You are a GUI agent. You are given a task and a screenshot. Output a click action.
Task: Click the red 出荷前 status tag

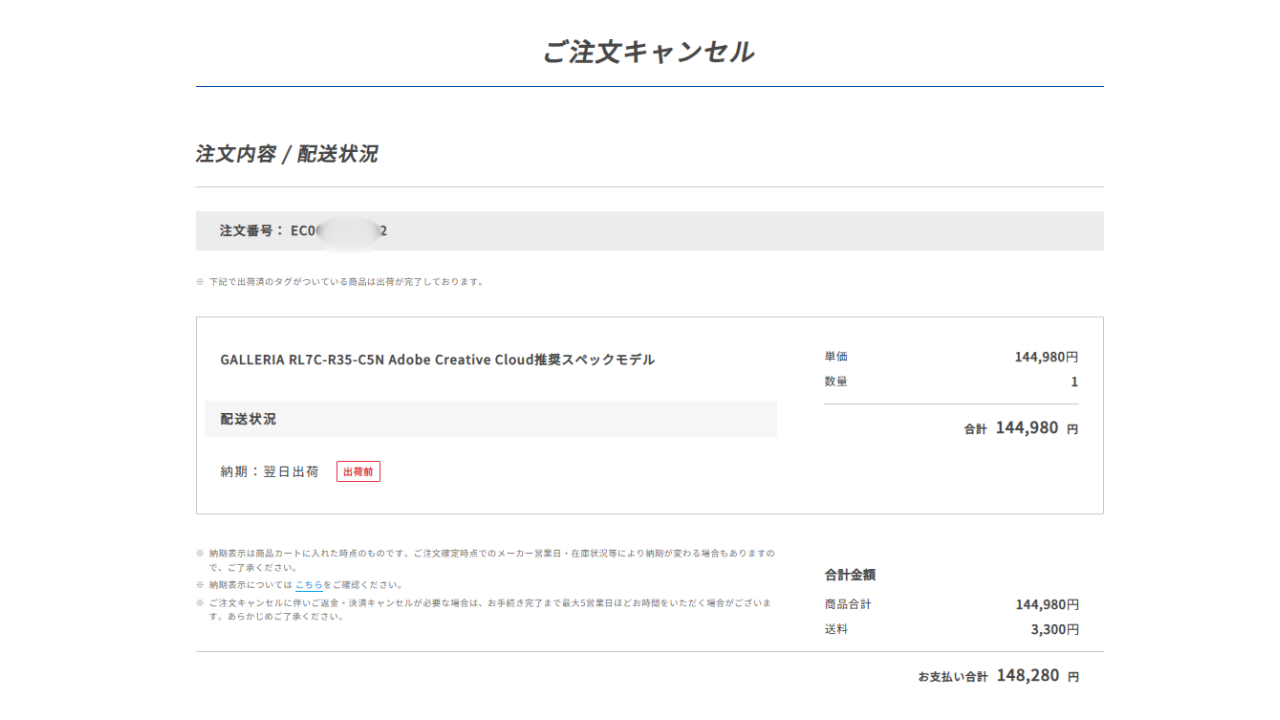click(358, 471)
